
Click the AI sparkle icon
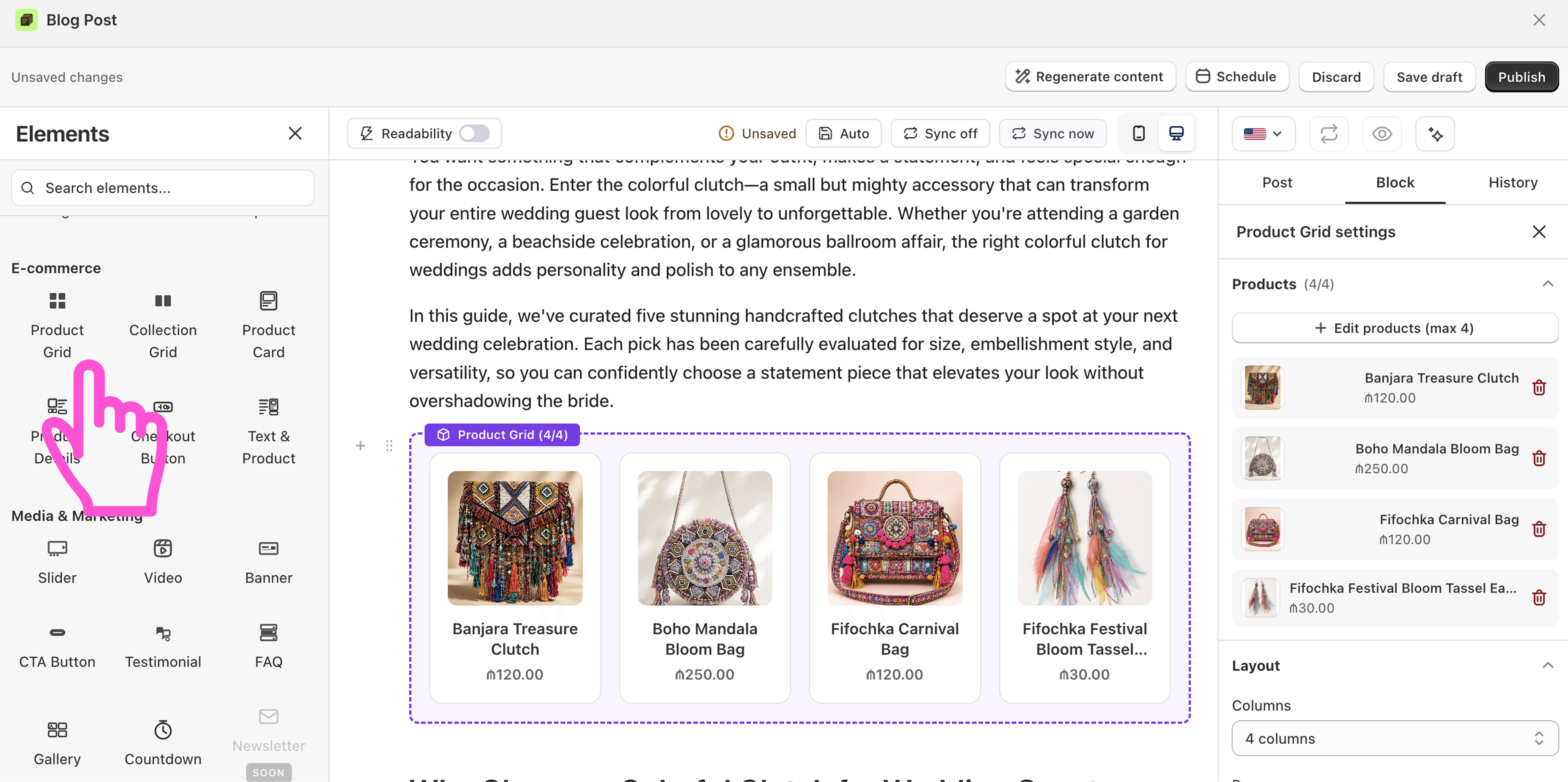(1435, 133)
